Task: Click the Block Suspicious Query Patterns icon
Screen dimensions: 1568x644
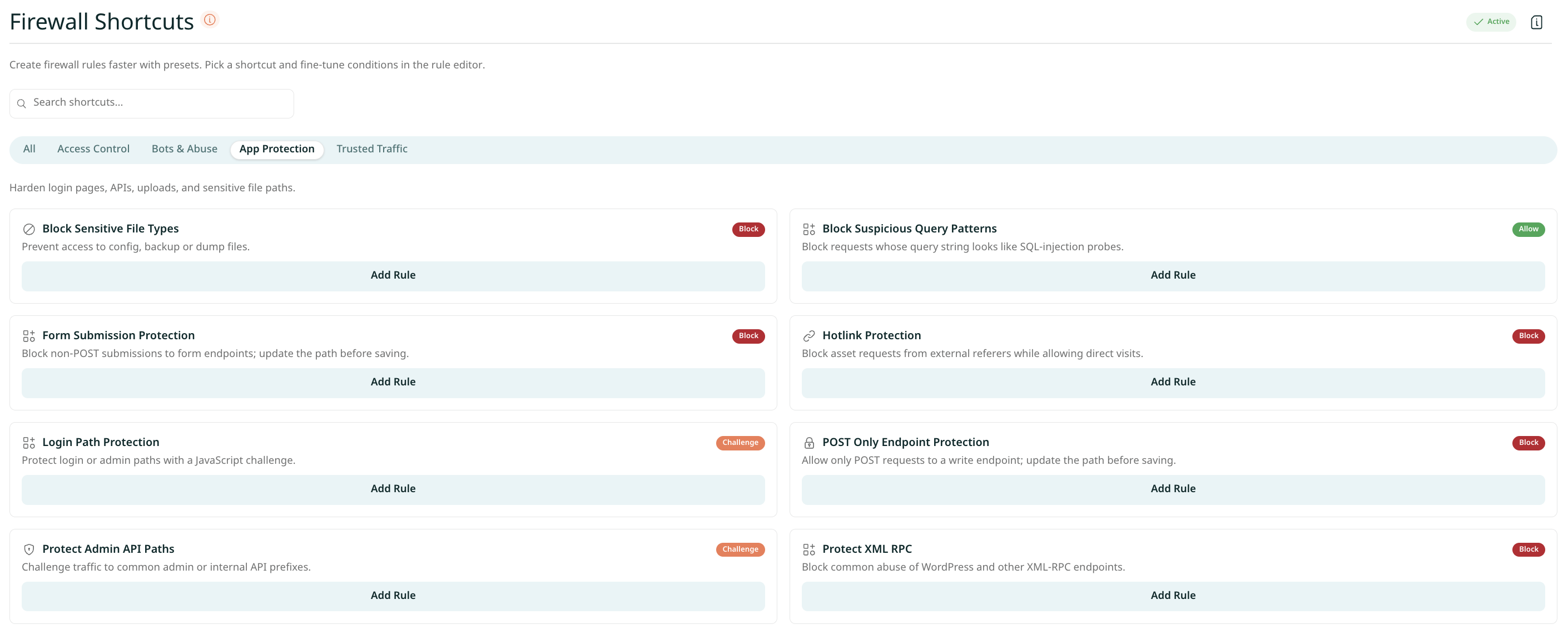Action: pos(808,230)
